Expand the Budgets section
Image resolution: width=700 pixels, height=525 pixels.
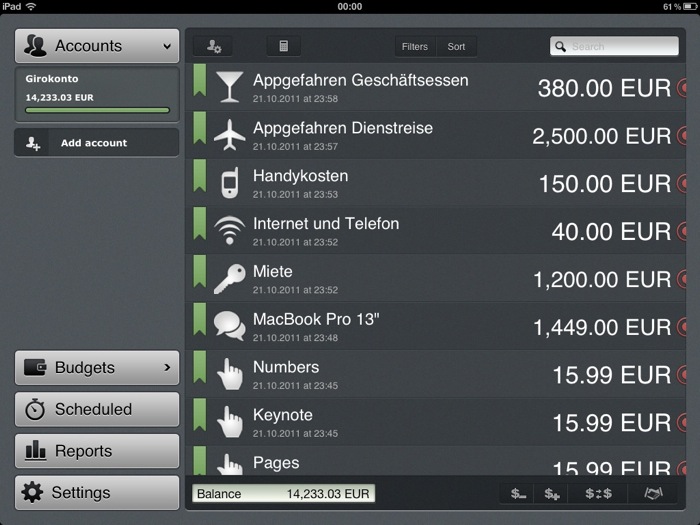(x=97, y=367)
